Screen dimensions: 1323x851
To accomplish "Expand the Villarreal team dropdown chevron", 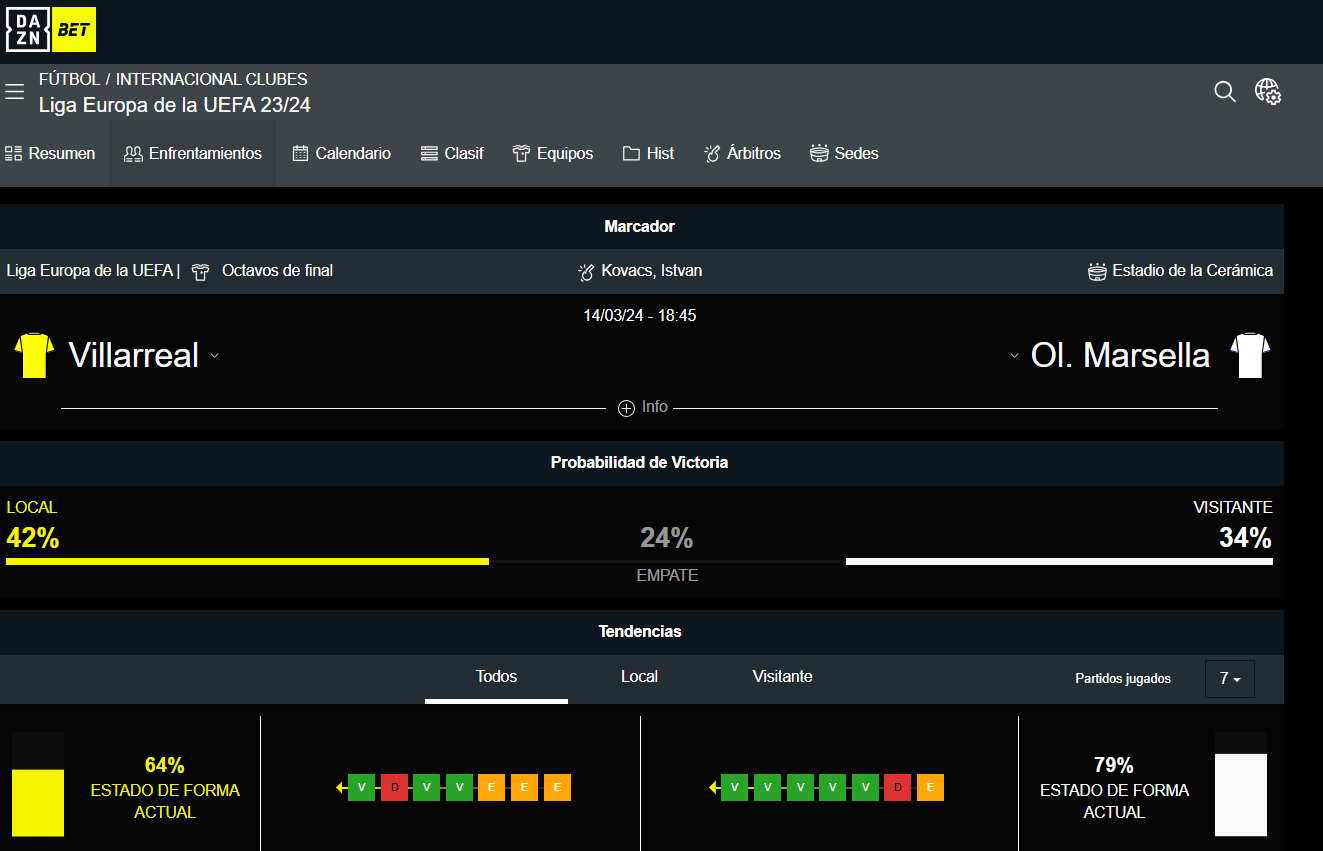I will (x=214, y=356).
